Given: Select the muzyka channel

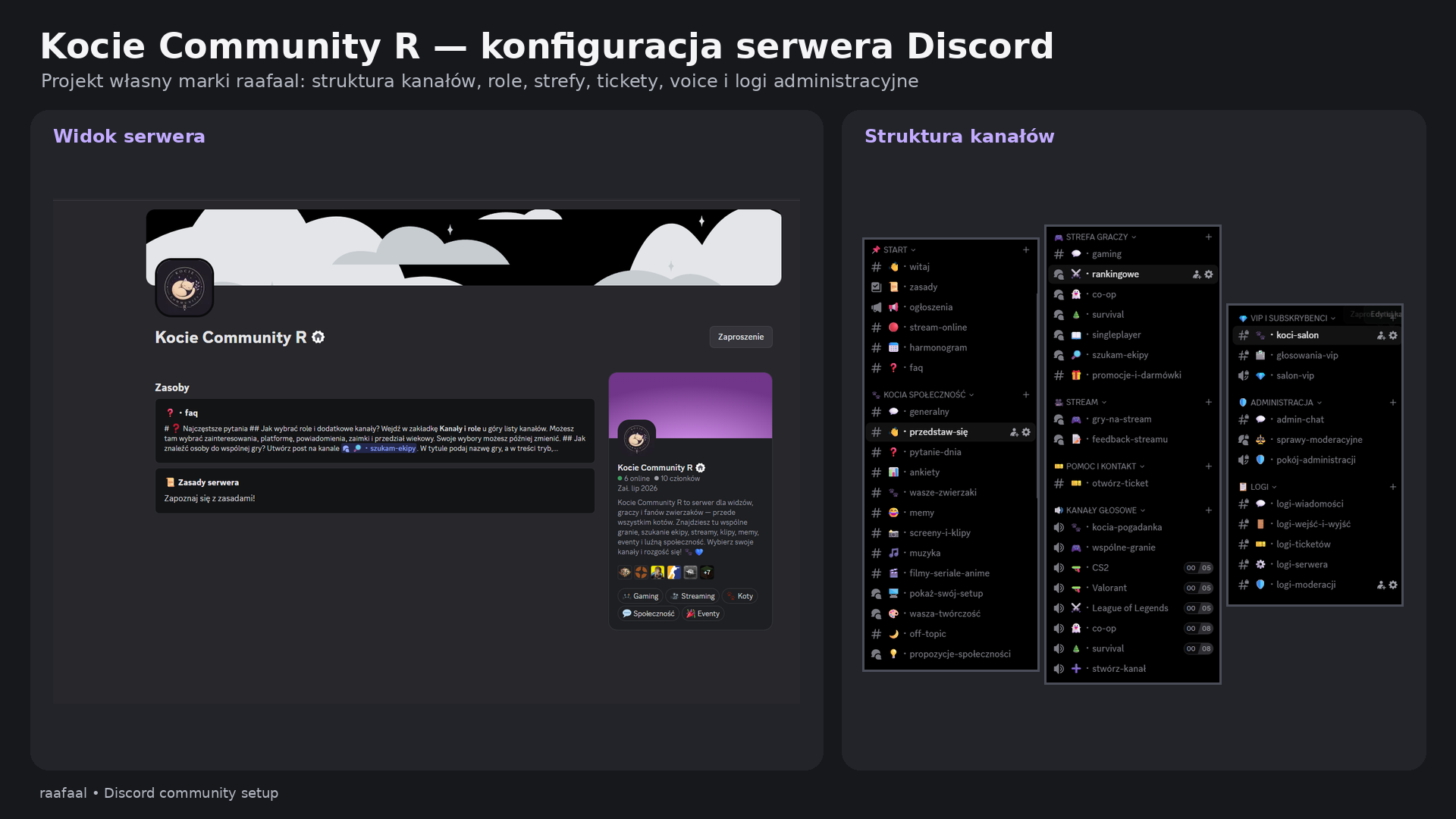Looking at the screenshot, I should pyautogui.click(x=951, y=554).
